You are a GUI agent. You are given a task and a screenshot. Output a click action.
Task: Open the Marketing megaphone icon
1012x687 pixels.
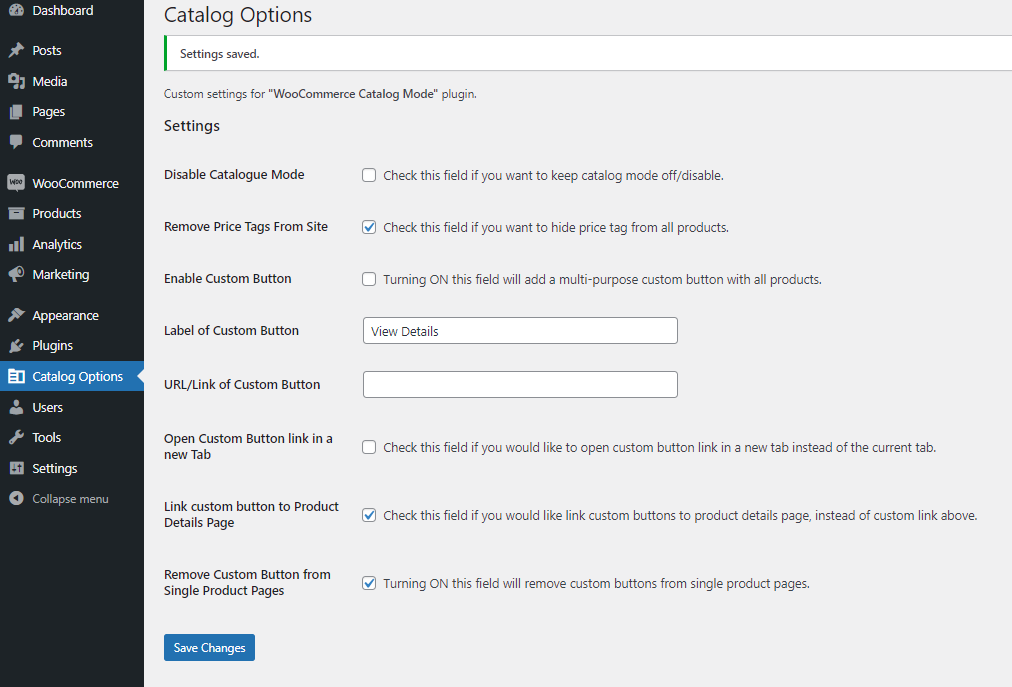click(x=18, y=274)
